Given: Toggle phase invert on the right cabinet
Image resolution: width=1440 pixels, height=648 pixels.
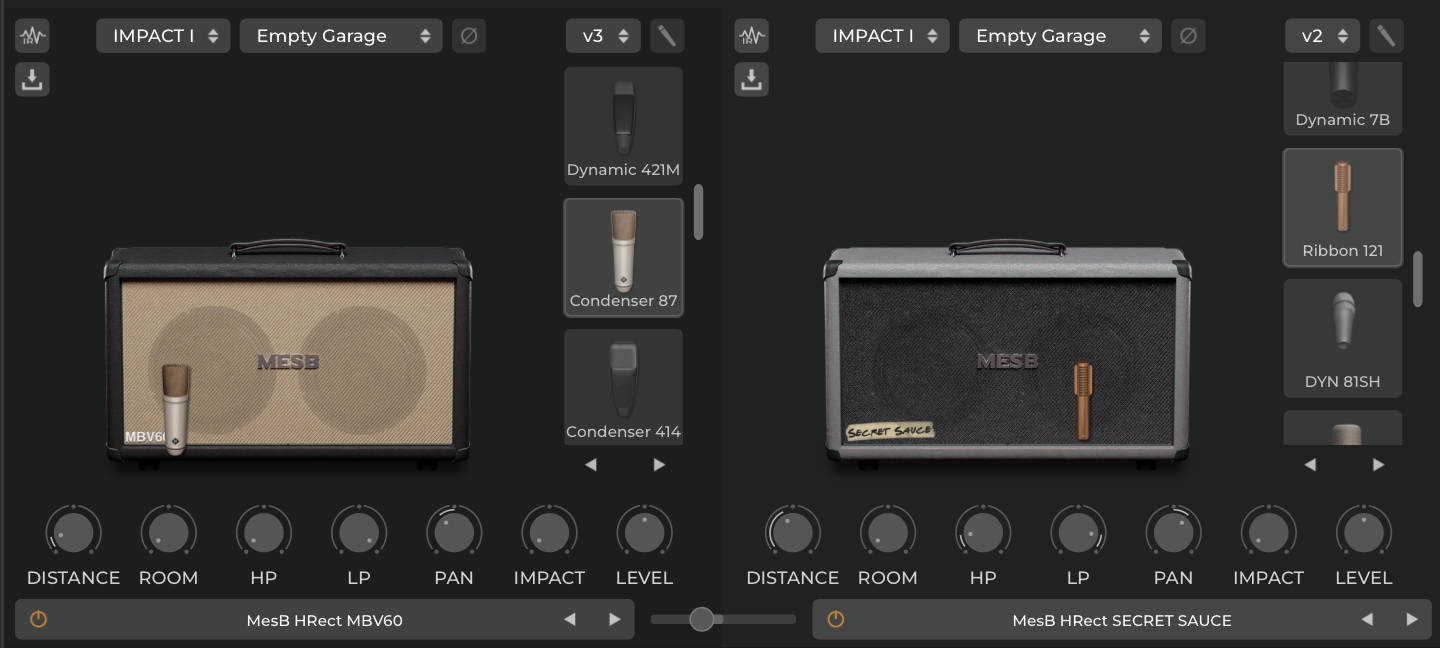Looking at the screenshot, I should (1188, 36).
